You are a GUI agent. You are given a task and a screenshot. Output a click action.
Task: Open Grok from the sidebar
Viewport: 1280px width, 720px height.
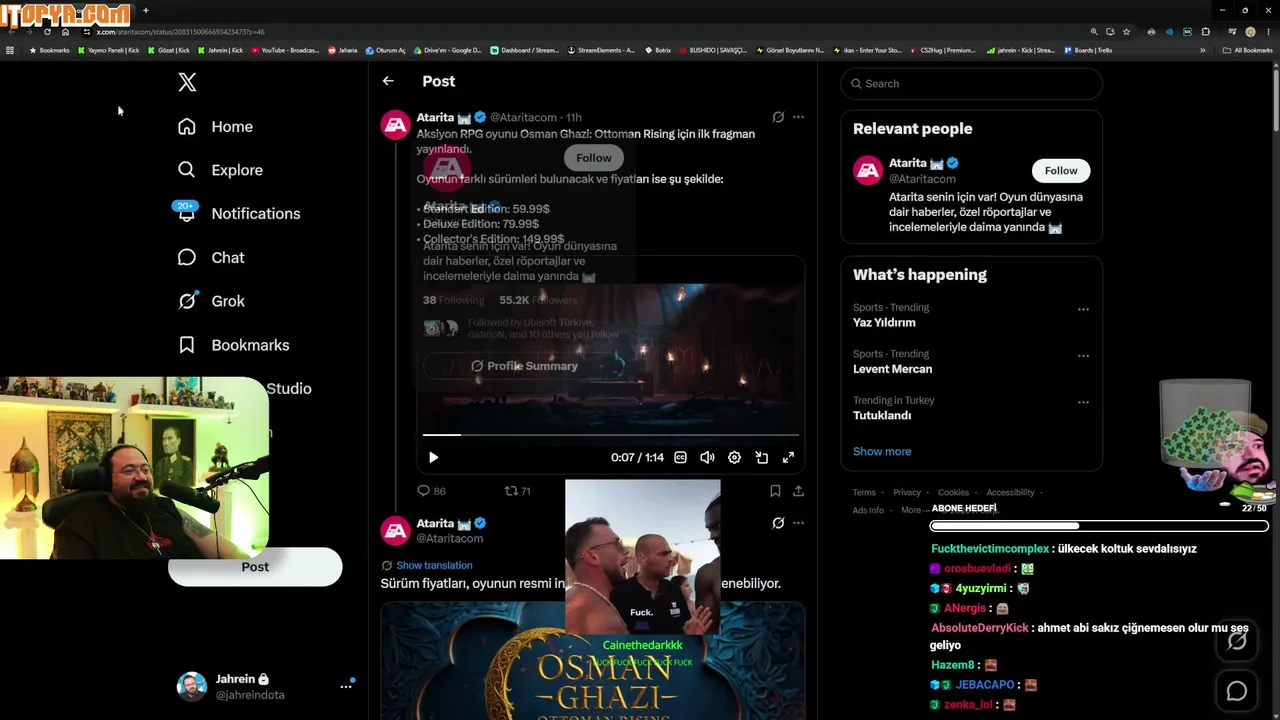click(211, 301)
